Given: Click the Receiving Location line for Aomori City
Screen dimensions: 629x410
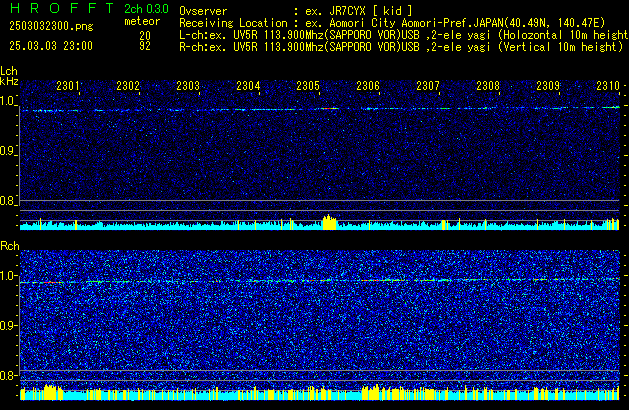Looking at the screenshot, I should click(392, 23).
